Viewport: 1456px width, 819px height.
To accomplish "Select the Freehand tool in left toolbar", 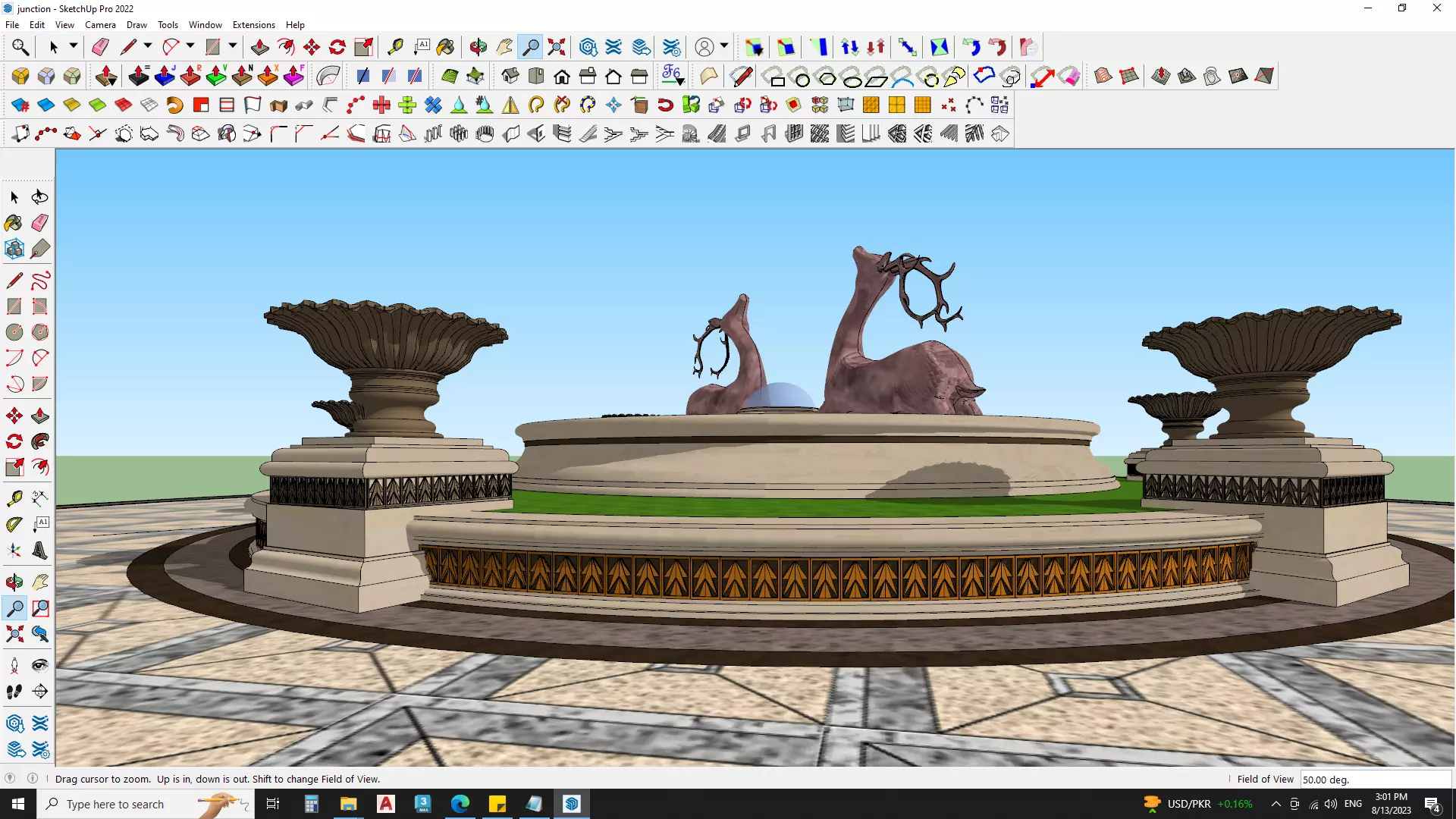I will pyautogui.click(x=40, y=281).
